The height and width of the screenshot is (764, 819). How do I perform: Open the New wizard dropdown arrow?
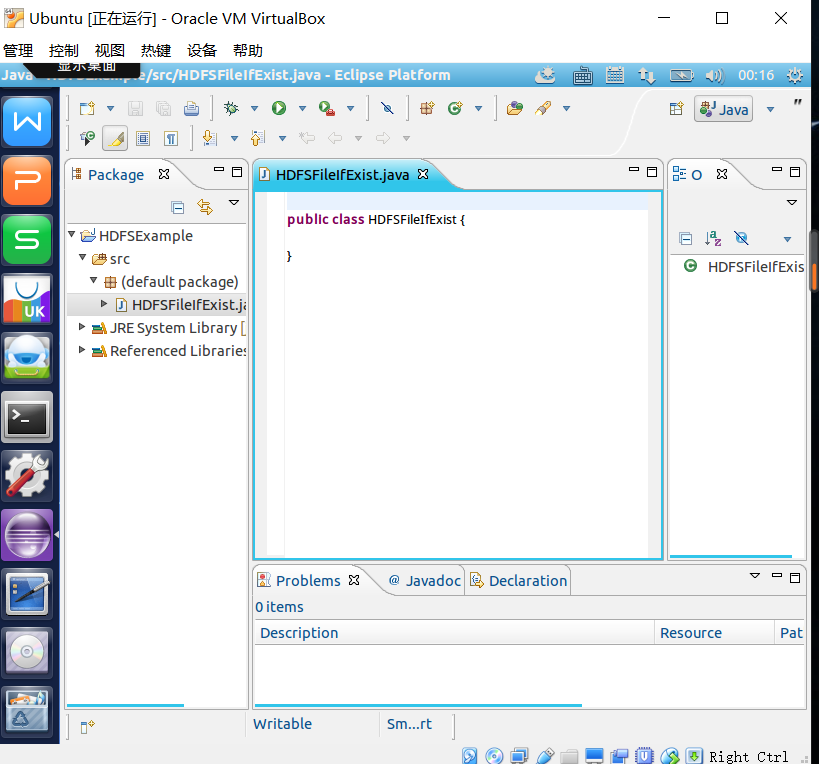pos(110,109)
